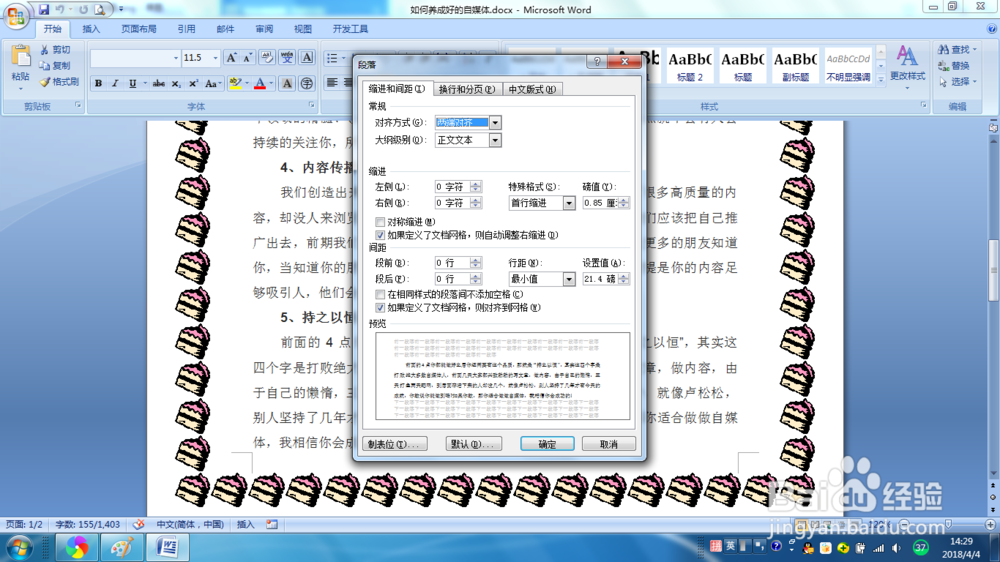Click the Grow Font icon
1000x562 pixels.
232,58
